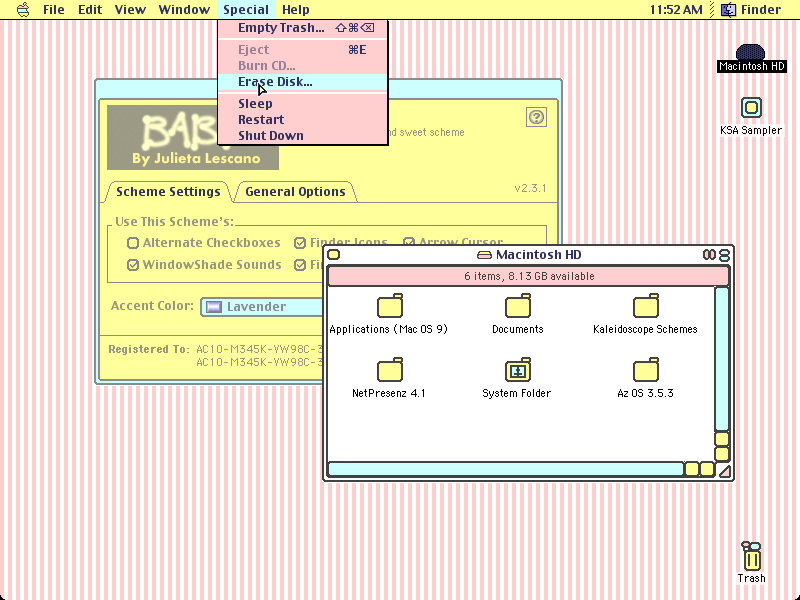Switch to the General Options tab

[x=295, y=192]
